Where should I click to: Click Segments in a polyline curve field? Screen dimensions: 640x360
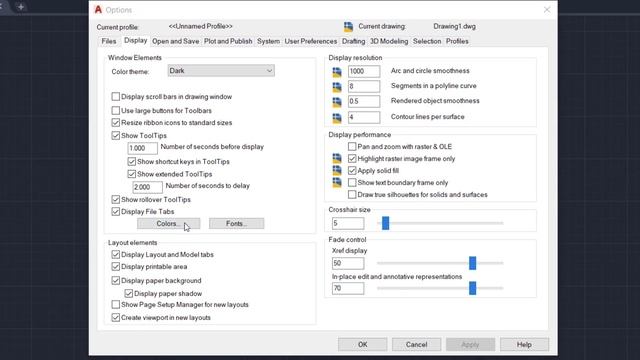click(364, 86)
